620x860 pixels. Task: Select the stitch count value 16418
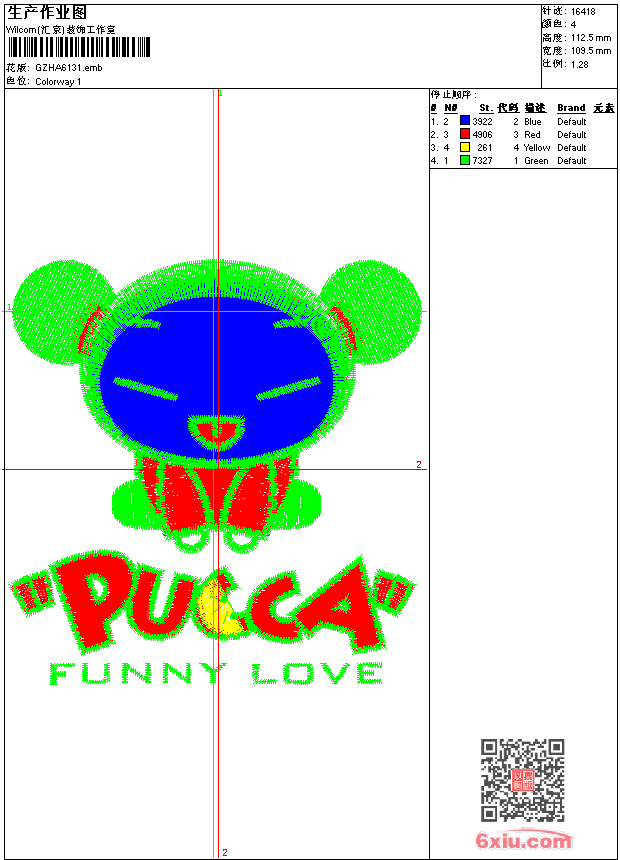click(x=583, y=12)
